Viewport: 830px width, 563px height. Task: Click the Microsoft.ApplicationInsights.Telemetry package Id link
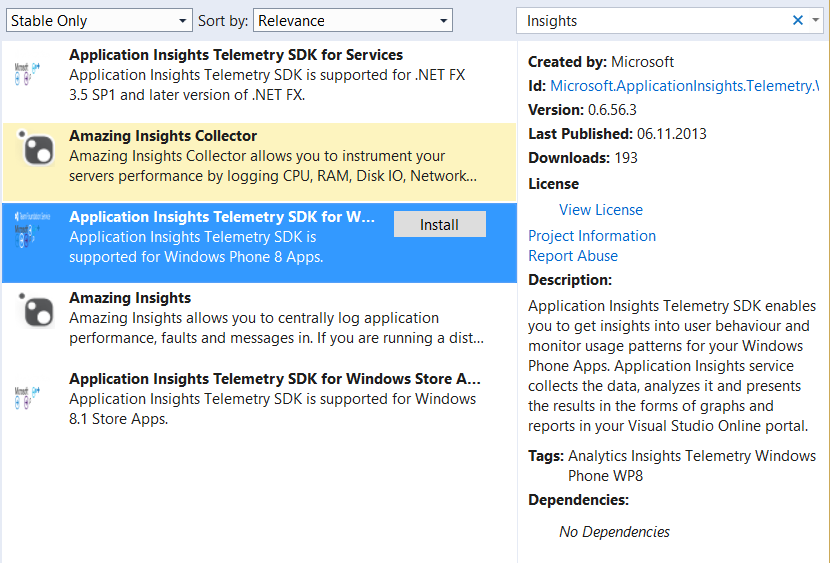[684, 86]
